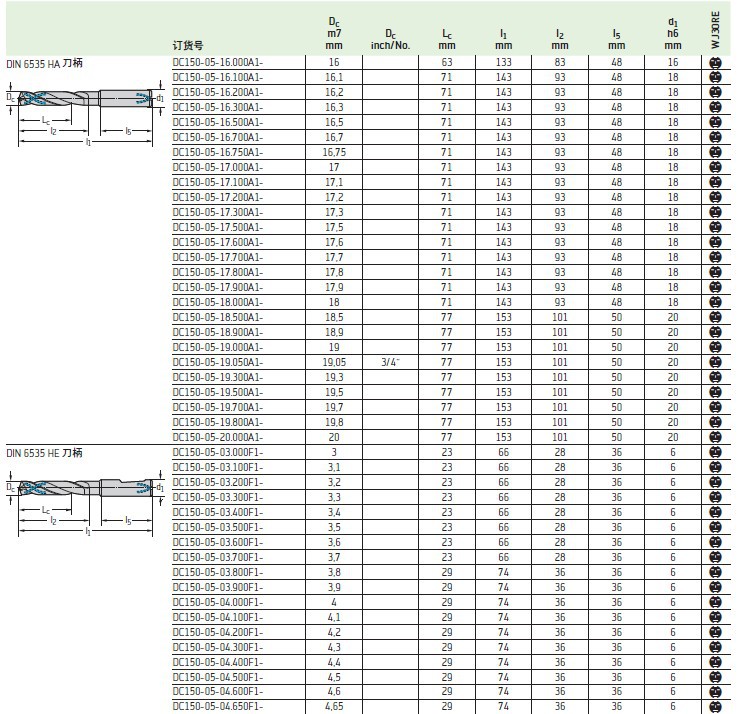Viewport: 737px width, 714px height.
Task: Click the DIN 6535 HA 刀柄 section label
Action: (x=45, y=62)
